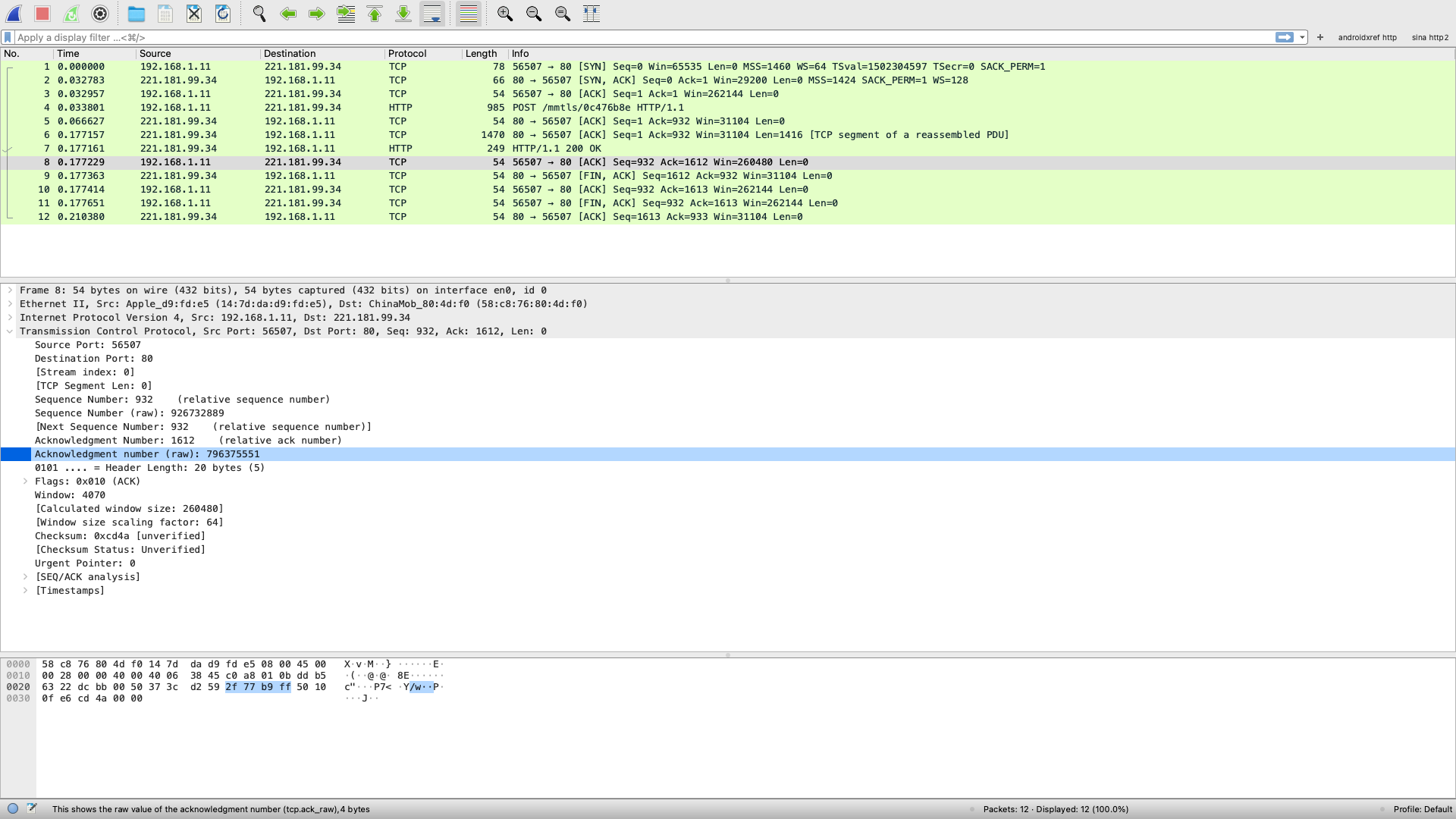1456x819 pixels.
Task: Toggle packet list colorization
Action: coord(469,14)
